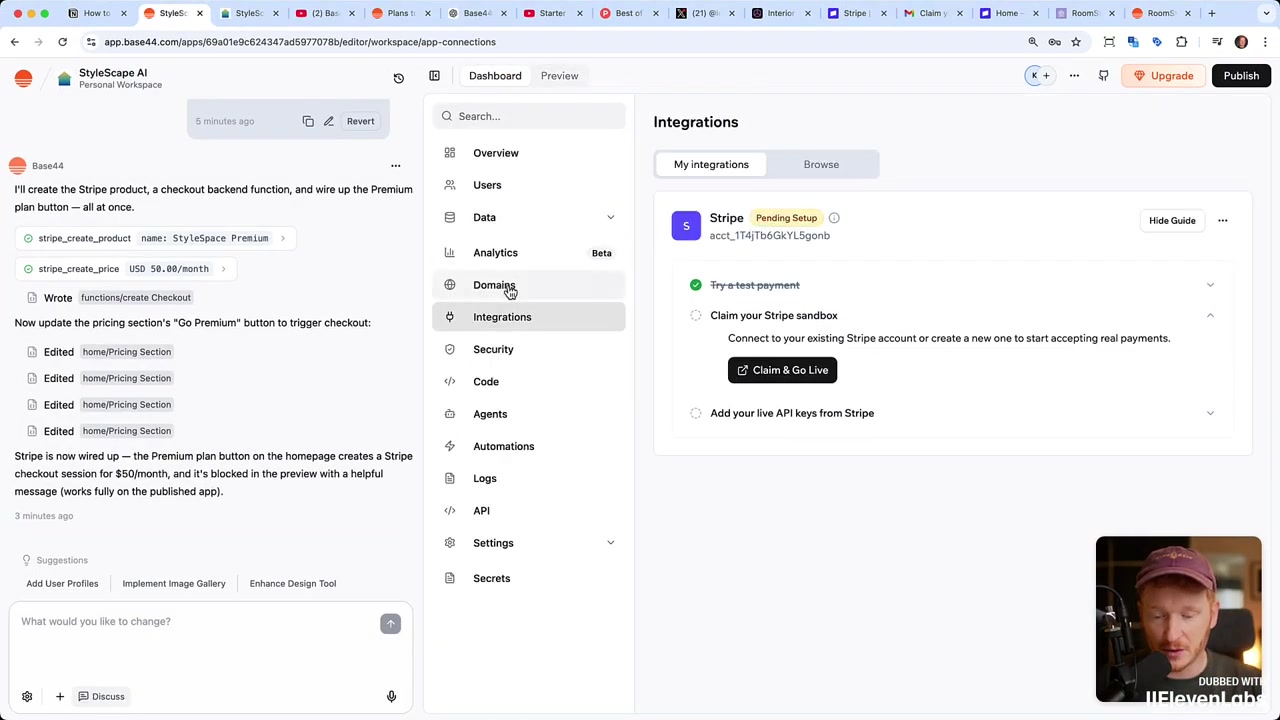Choose Enhance Design Tool suggestion
1280x720 pixels.
coord(293,583)
